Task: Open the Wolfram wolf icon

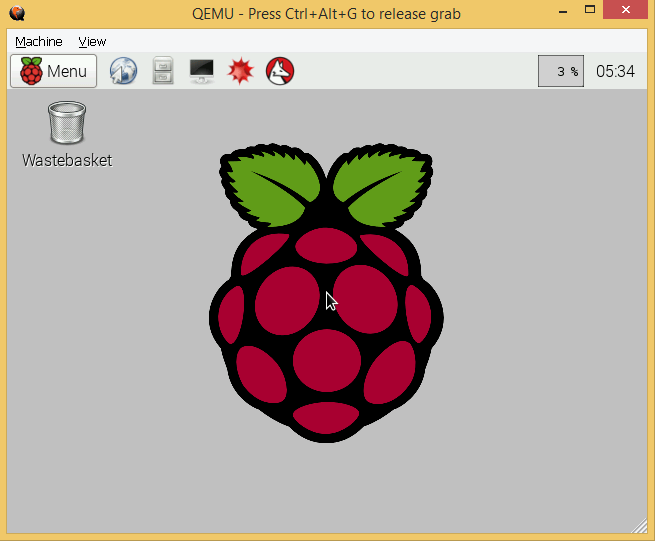Action: (x=280, y=71)
